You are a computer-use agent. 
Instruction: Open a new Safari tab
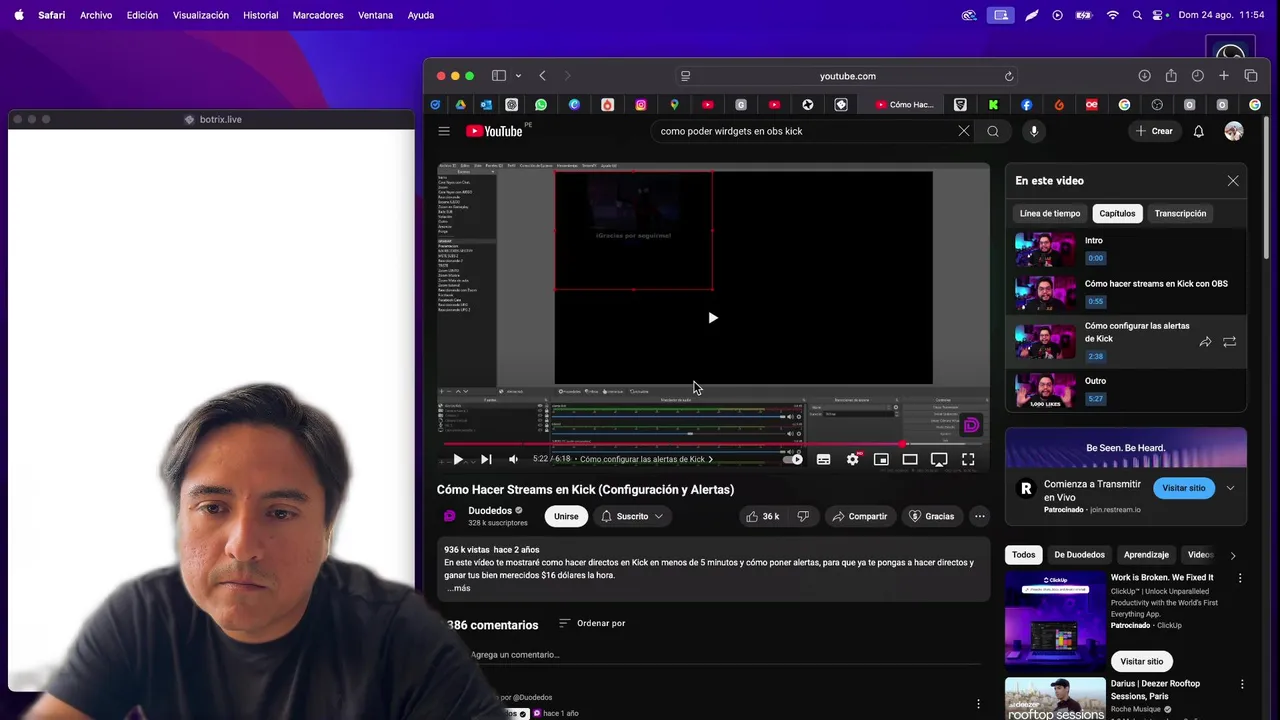tap(1224, 76)
